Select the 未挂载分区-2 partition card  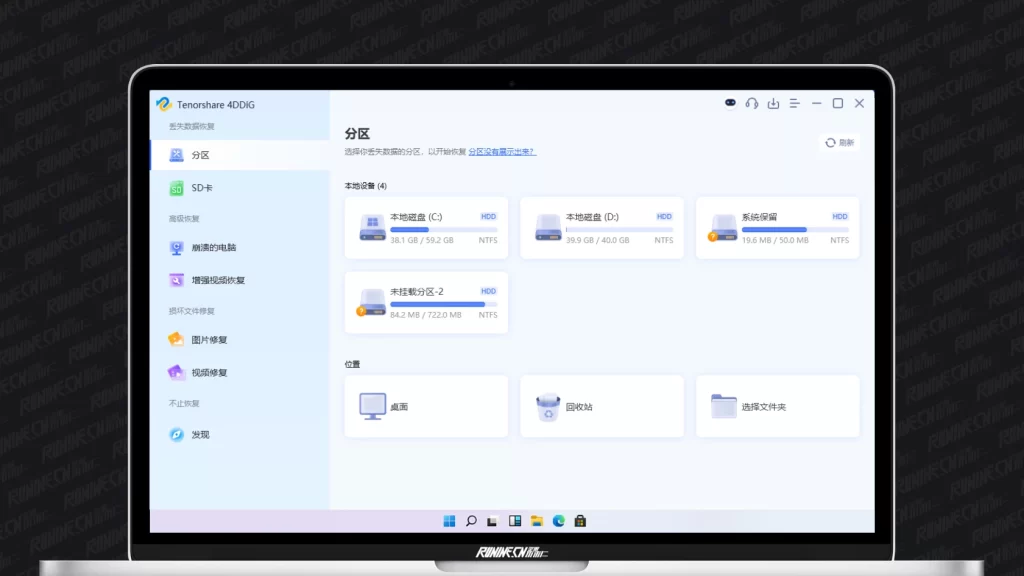[x=426, y=303]
